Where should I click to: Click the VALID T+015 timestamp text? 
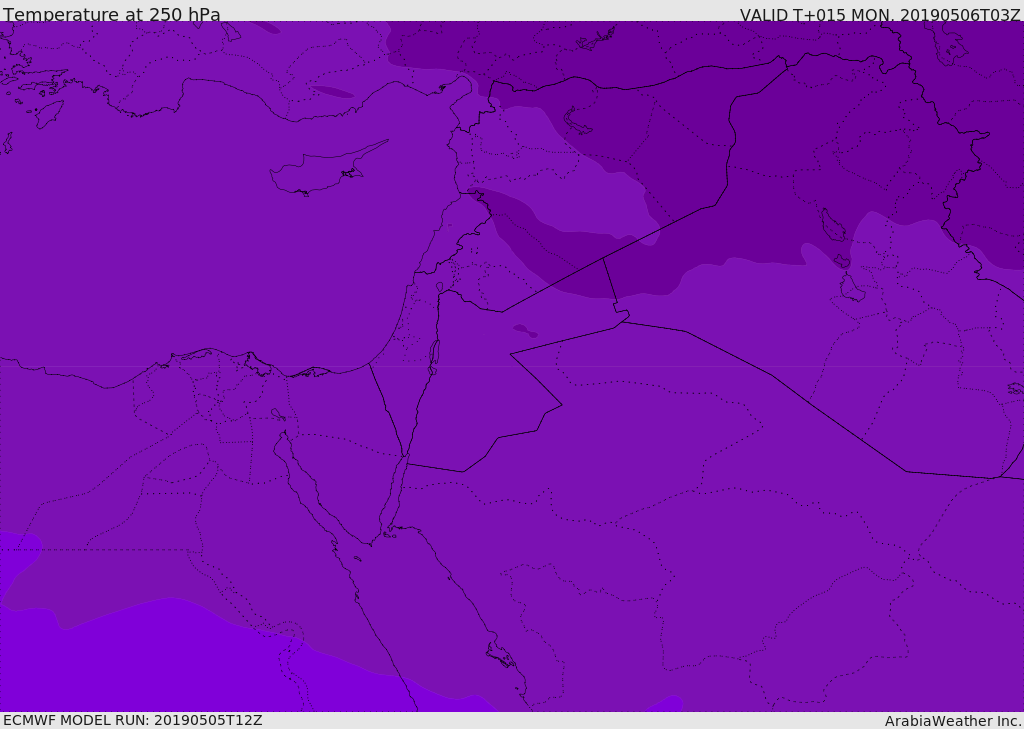tap(880, 15)
